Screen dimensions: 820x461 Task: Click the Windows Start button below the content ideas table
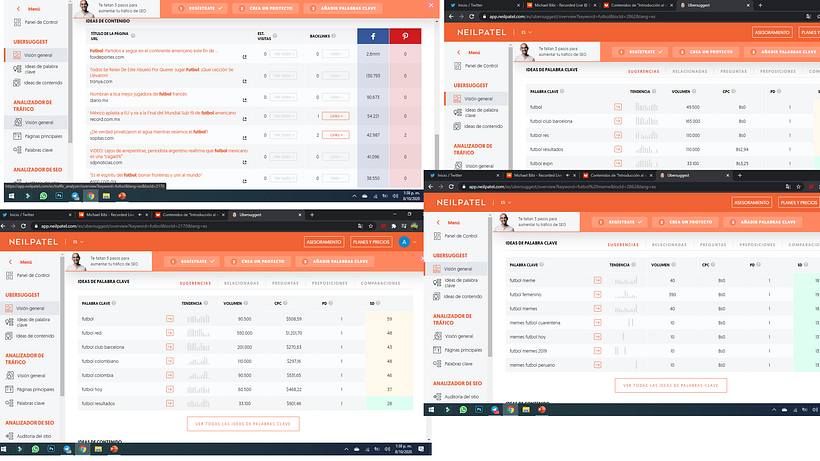[12, 196]
